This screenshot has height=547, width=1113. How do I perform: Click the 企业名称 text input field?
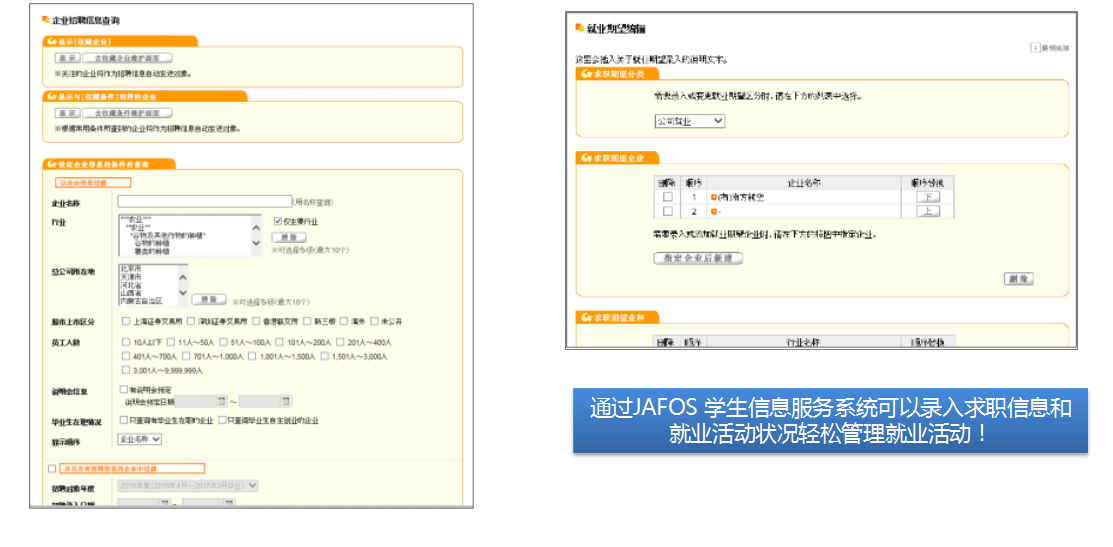[203, 202]
